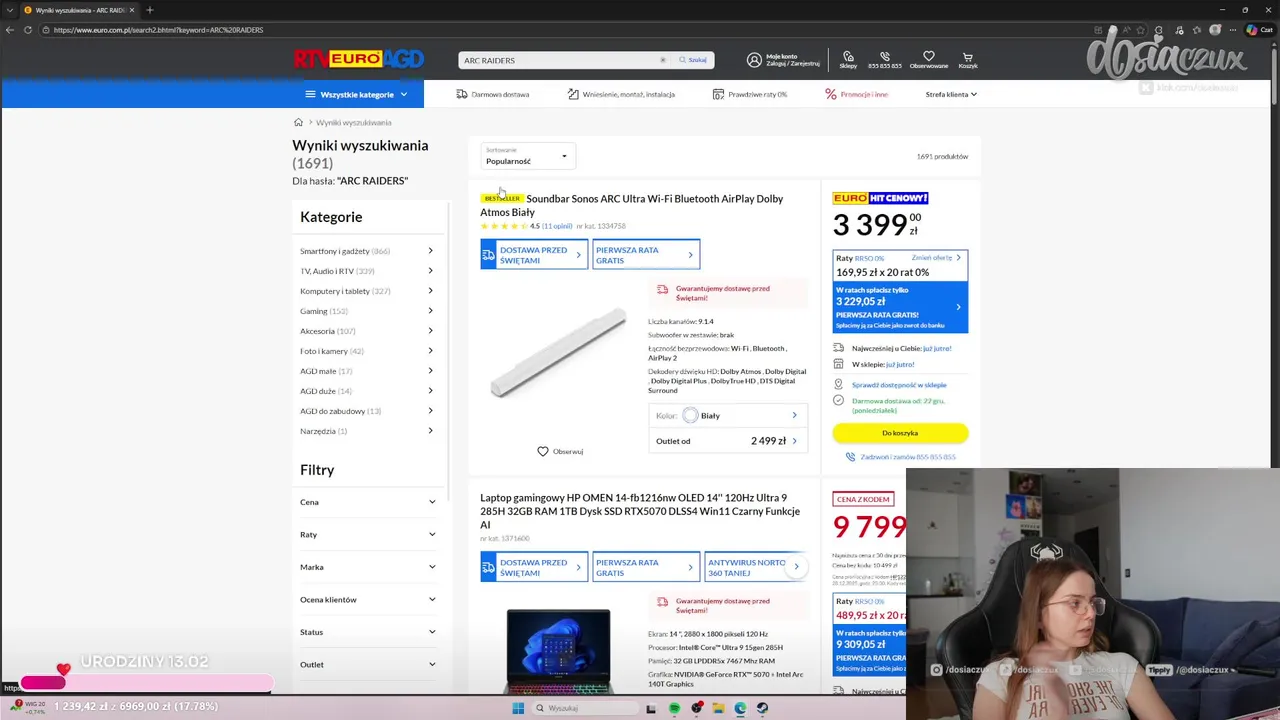1280x720 pixels.
Task: Open the 3 229,05 zł installment banner
Action: click(900, 307)
